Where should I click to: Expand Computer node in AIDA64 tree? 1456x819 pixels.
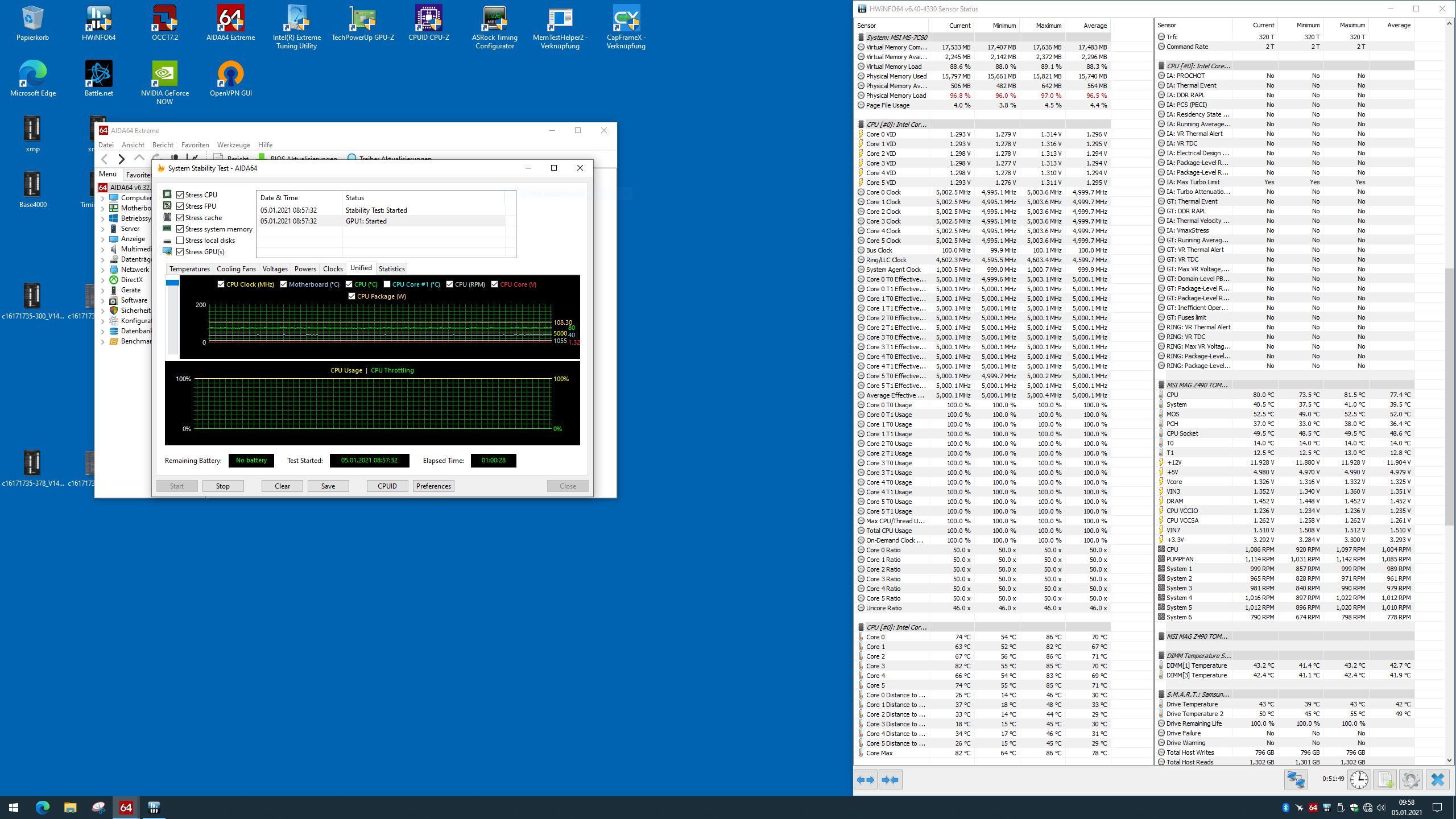click(103, 198)
